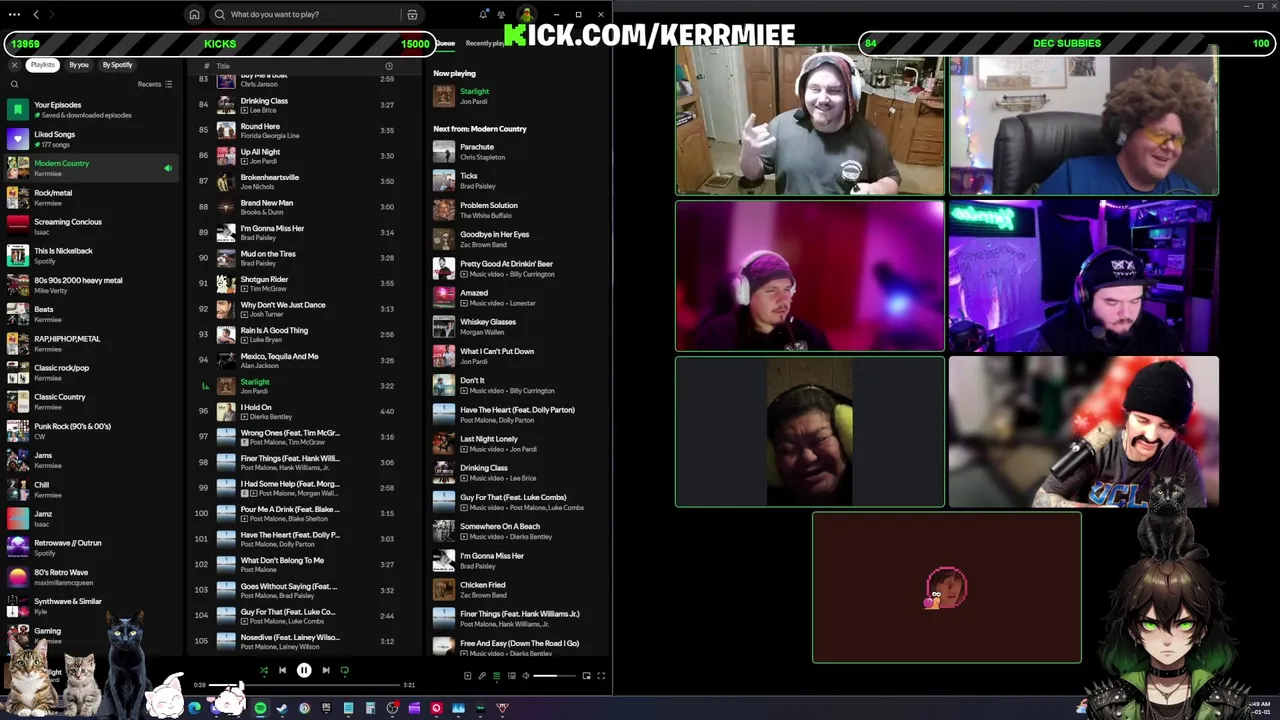
Task: Sort tracks by the duration clock icon
Action: point(389,66)
